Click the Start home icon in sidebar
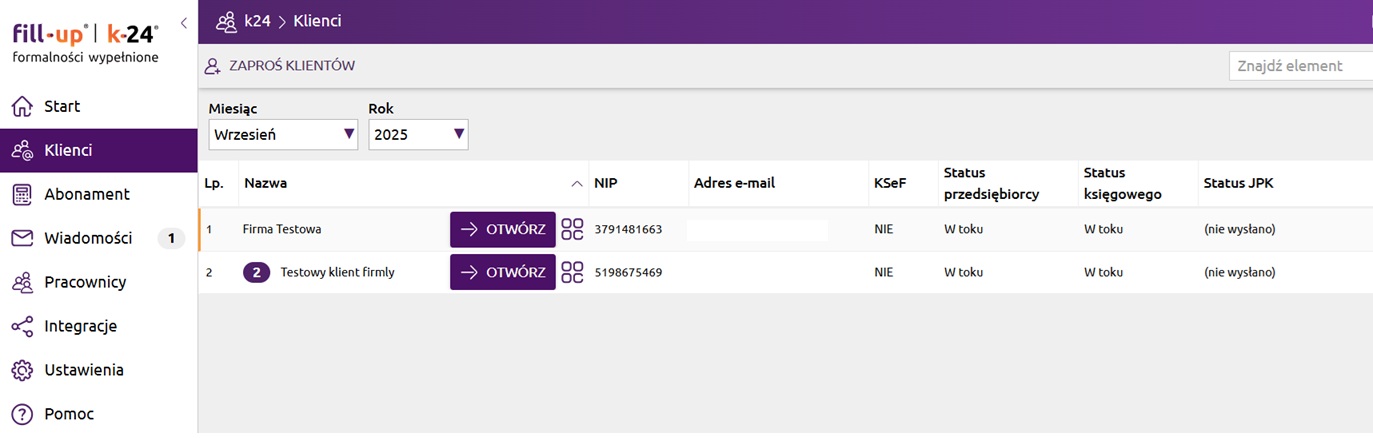Image resolution: width=1373 pixels, height=438 pixels. coord(22,106)
